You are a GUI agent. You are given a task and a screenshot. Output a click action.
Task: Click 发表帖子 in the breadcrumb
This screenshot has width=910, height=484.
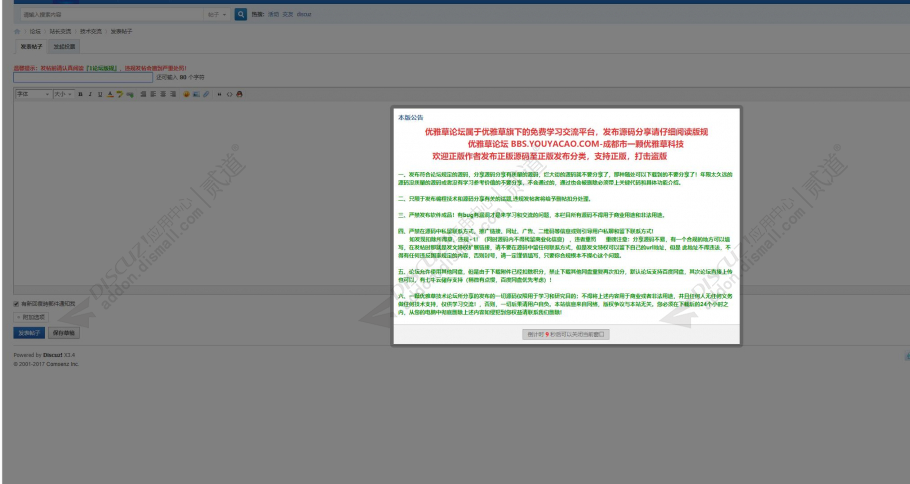click(121, 31)
